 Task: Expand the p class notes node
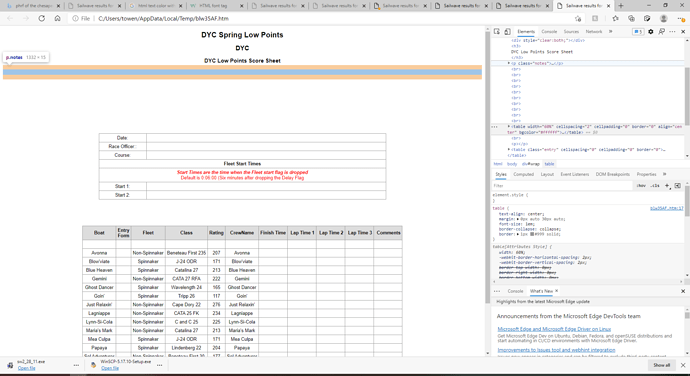point(509,63)
